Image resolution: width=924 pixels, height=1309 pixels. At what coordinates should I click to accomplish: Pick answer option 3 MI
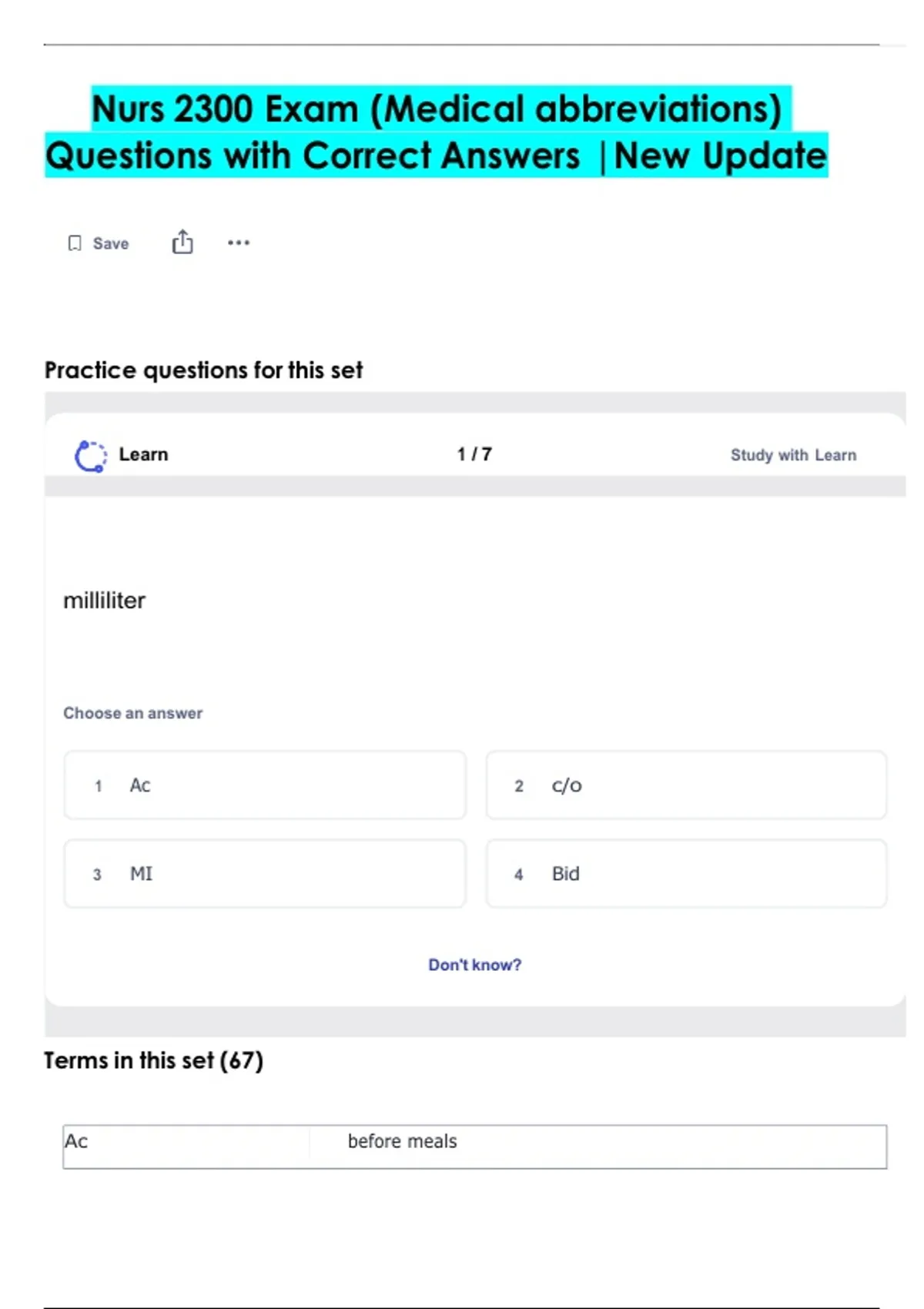(265, 874)
